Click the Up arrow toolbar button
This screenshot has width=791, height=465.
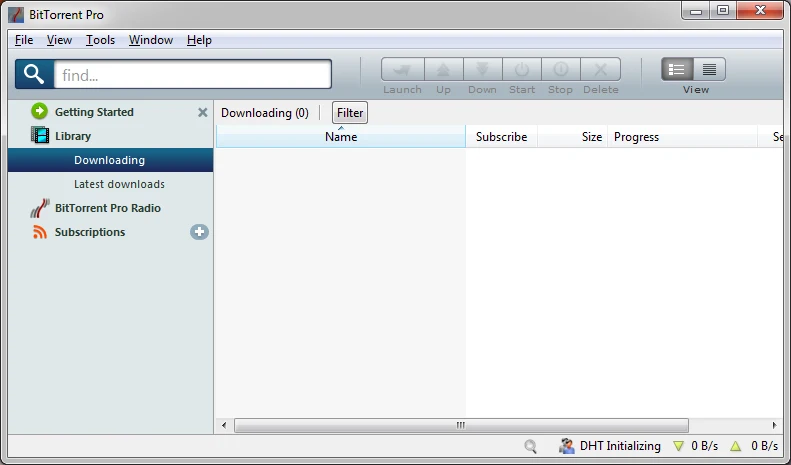coord(443,70)
